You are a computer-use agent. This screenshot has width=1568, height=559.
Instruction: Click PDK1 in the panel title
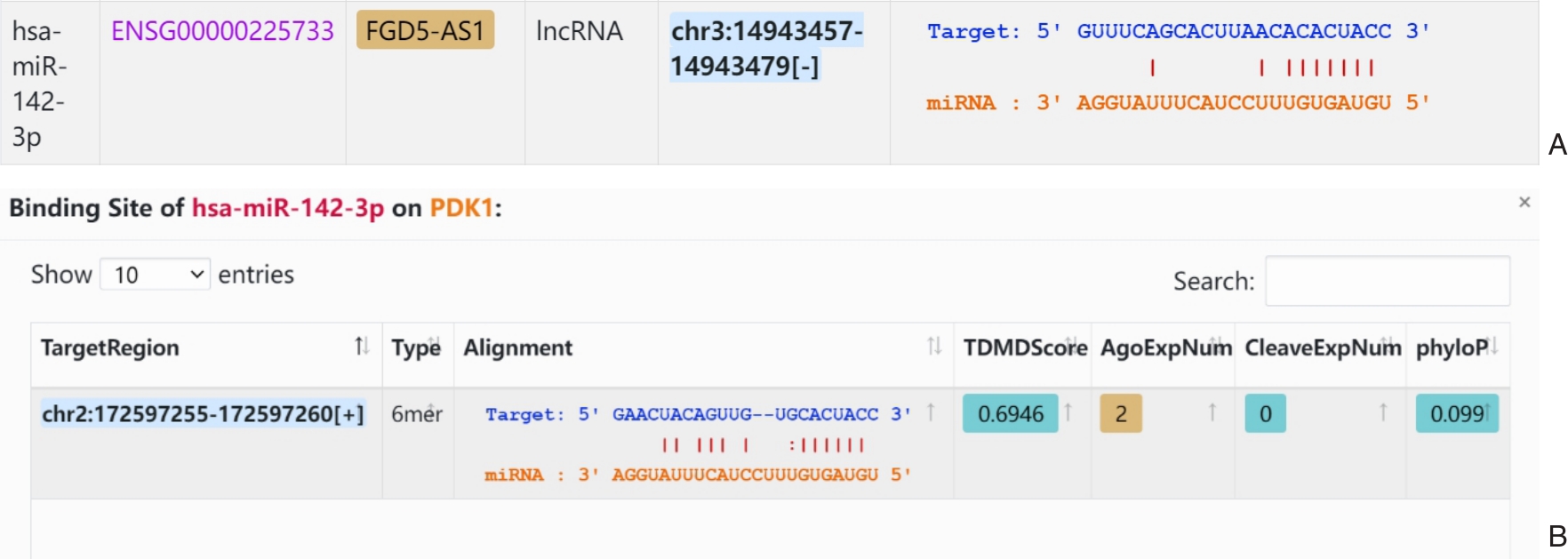[461, 208]
